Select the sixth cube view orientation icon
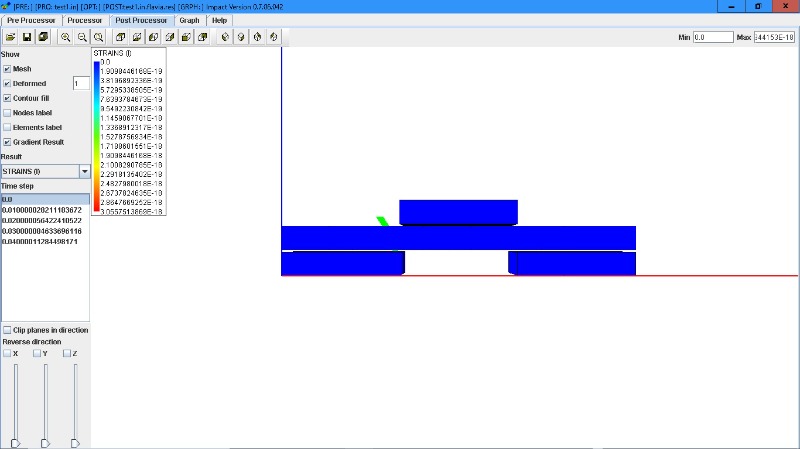The image size is (800, 449). tap(203, 37)
